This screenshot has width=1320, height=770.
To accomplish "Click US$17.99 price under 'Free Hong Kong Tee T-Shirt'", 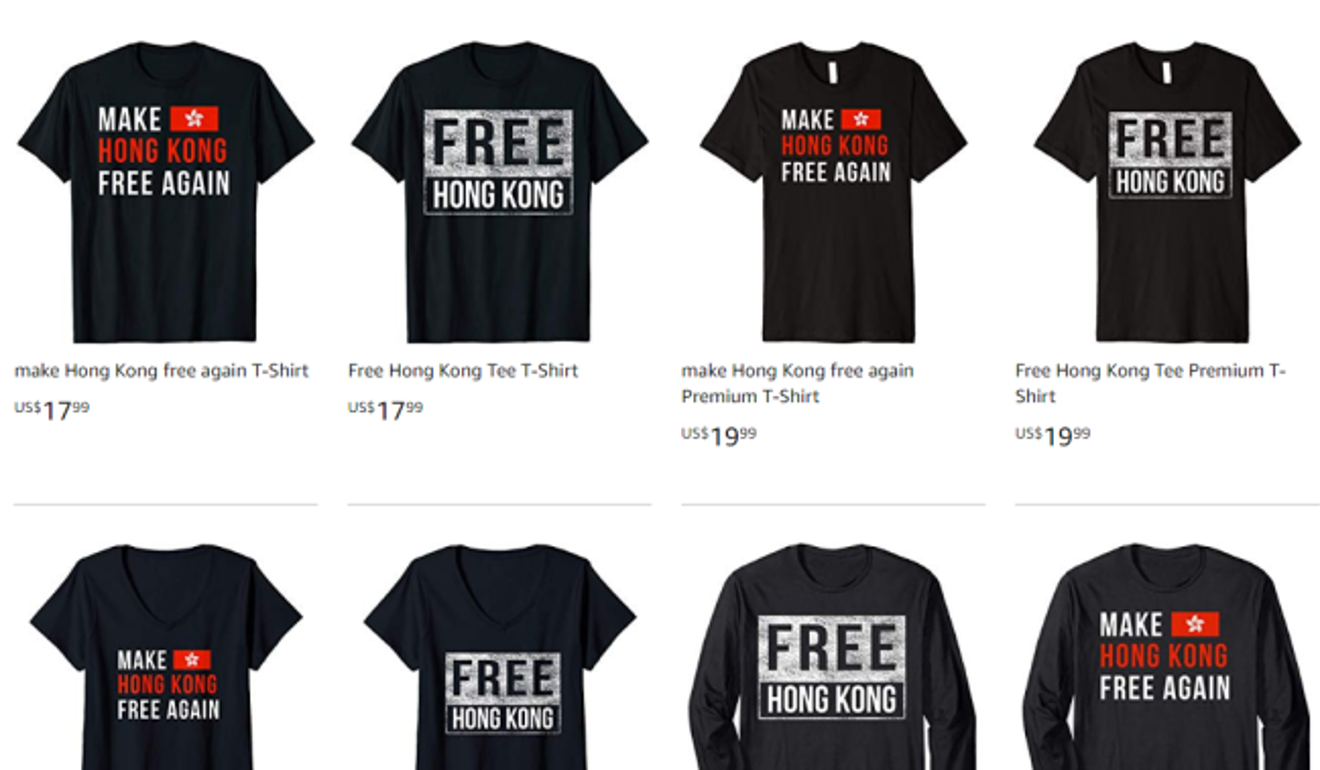I will 386,410.
